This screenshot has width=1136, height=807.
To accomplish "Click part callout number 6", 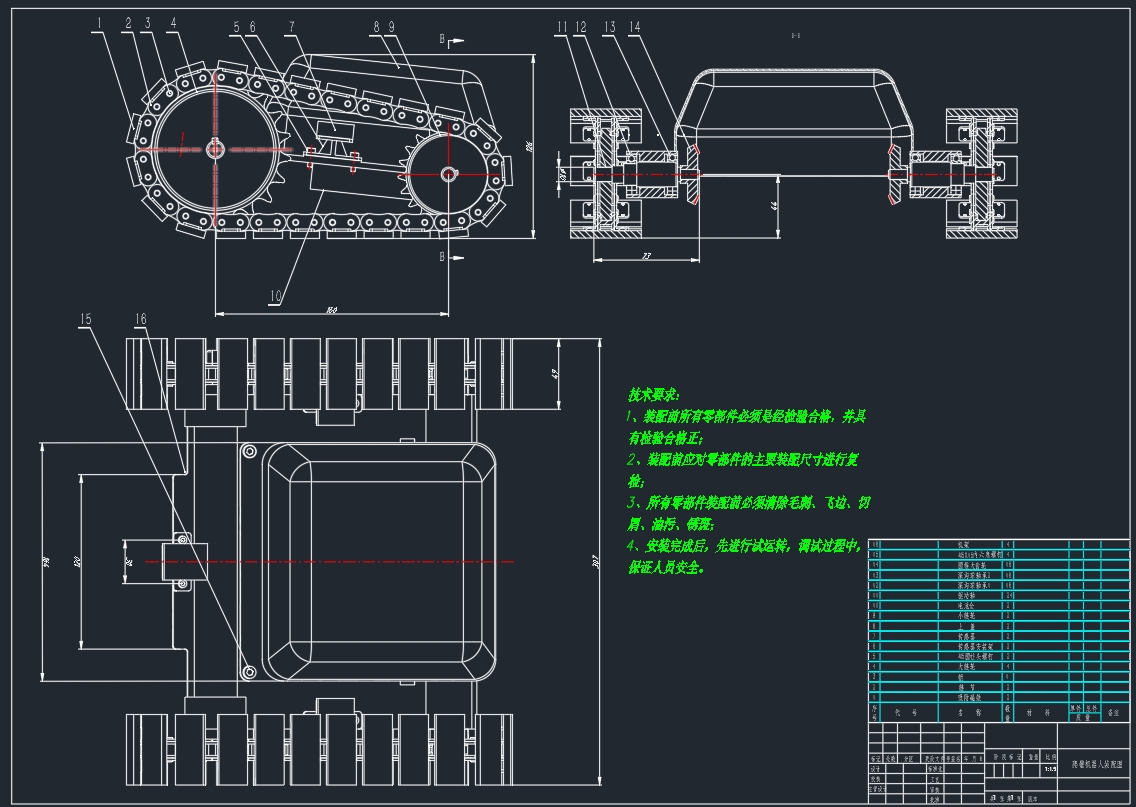I will pos(252,28).
